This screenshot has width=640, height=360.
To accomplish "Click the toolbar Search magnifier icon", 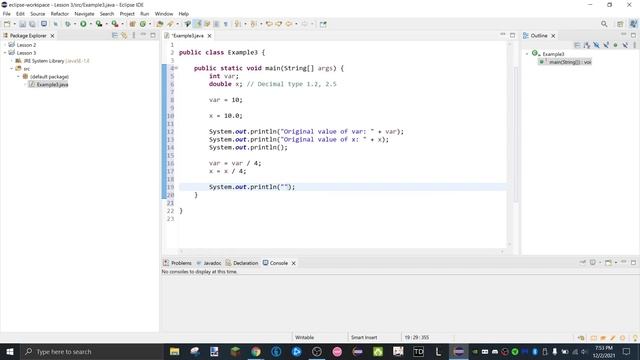I will [604, 24].
